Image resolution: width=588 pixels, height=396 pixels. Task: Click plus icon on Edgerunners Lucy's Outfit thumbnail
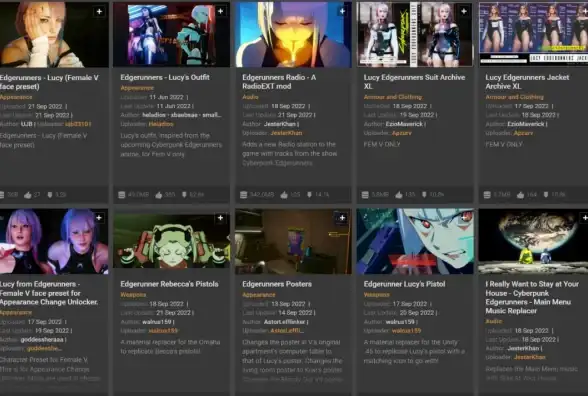(220, 11)
